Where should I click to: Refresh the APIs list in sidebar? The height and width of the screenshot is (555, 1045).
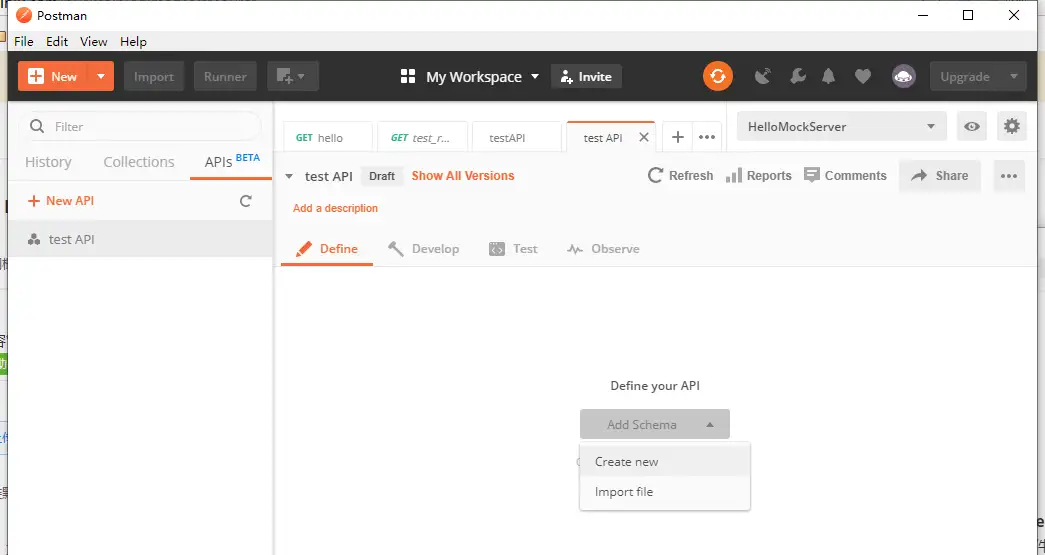pos(246,201)
